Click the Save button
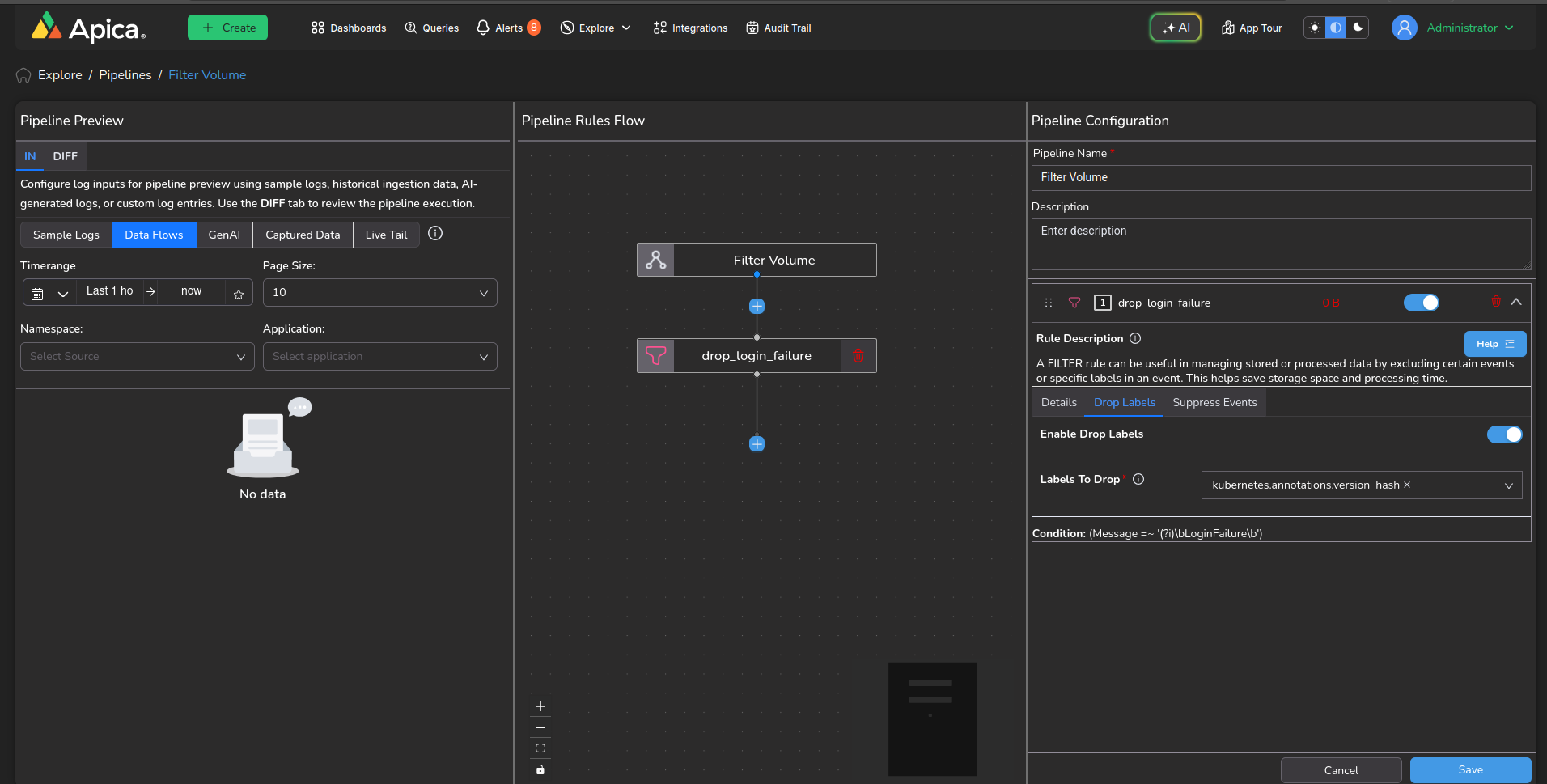 click(1469, 770)
